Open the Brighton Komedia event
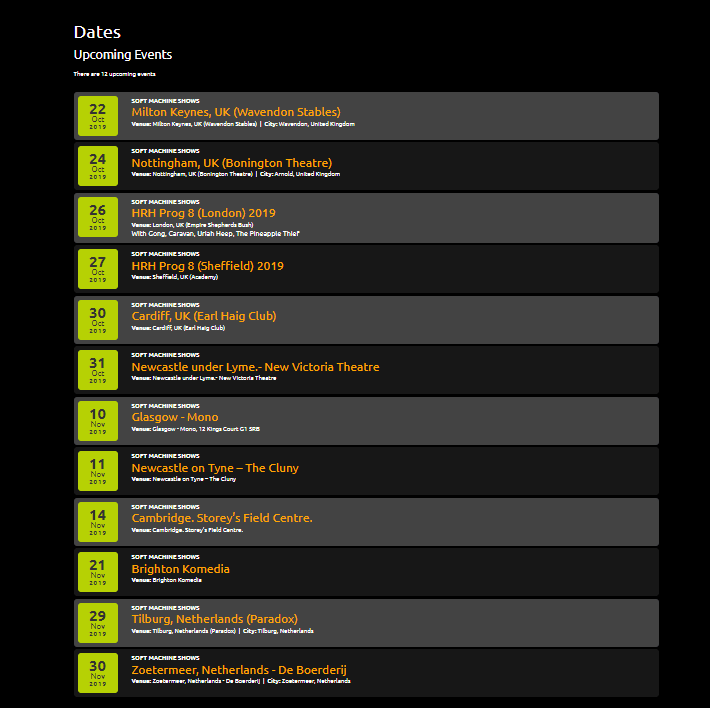 click(x=180, y=569)
